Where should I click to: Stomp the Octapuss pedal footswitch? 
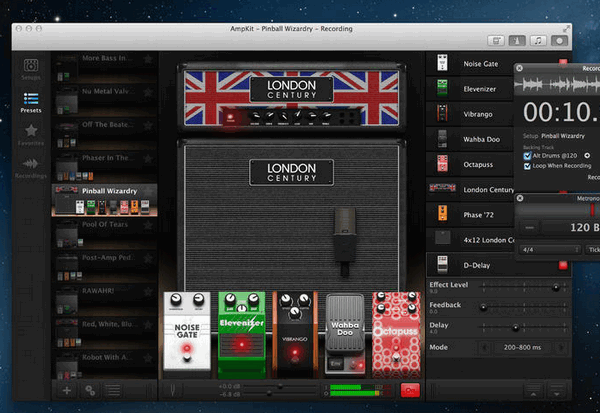(x=396, y=359)
